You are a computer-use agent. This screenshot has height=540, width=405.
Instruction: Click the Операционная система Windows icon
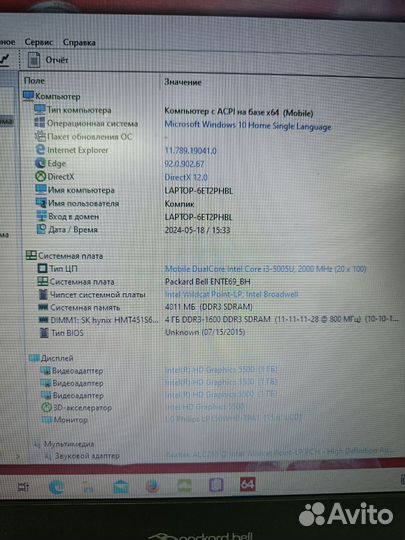pyautogui.click(x=40, y=122)
